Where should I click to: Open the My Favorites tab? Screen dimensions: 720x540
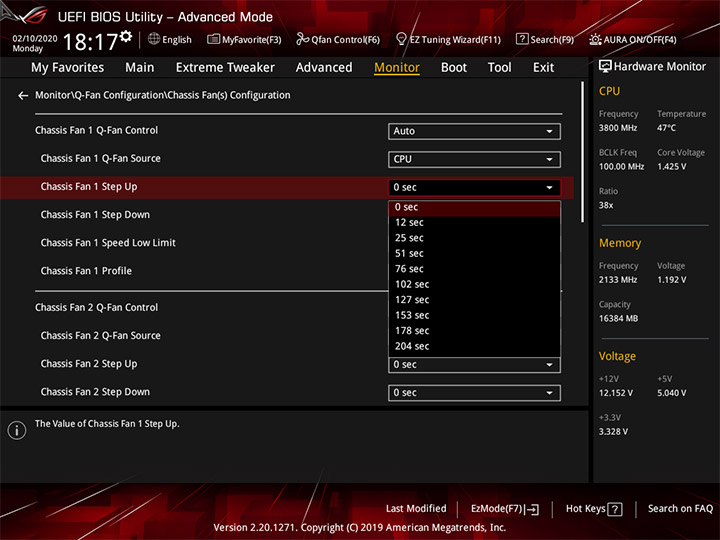click(68, 68)
